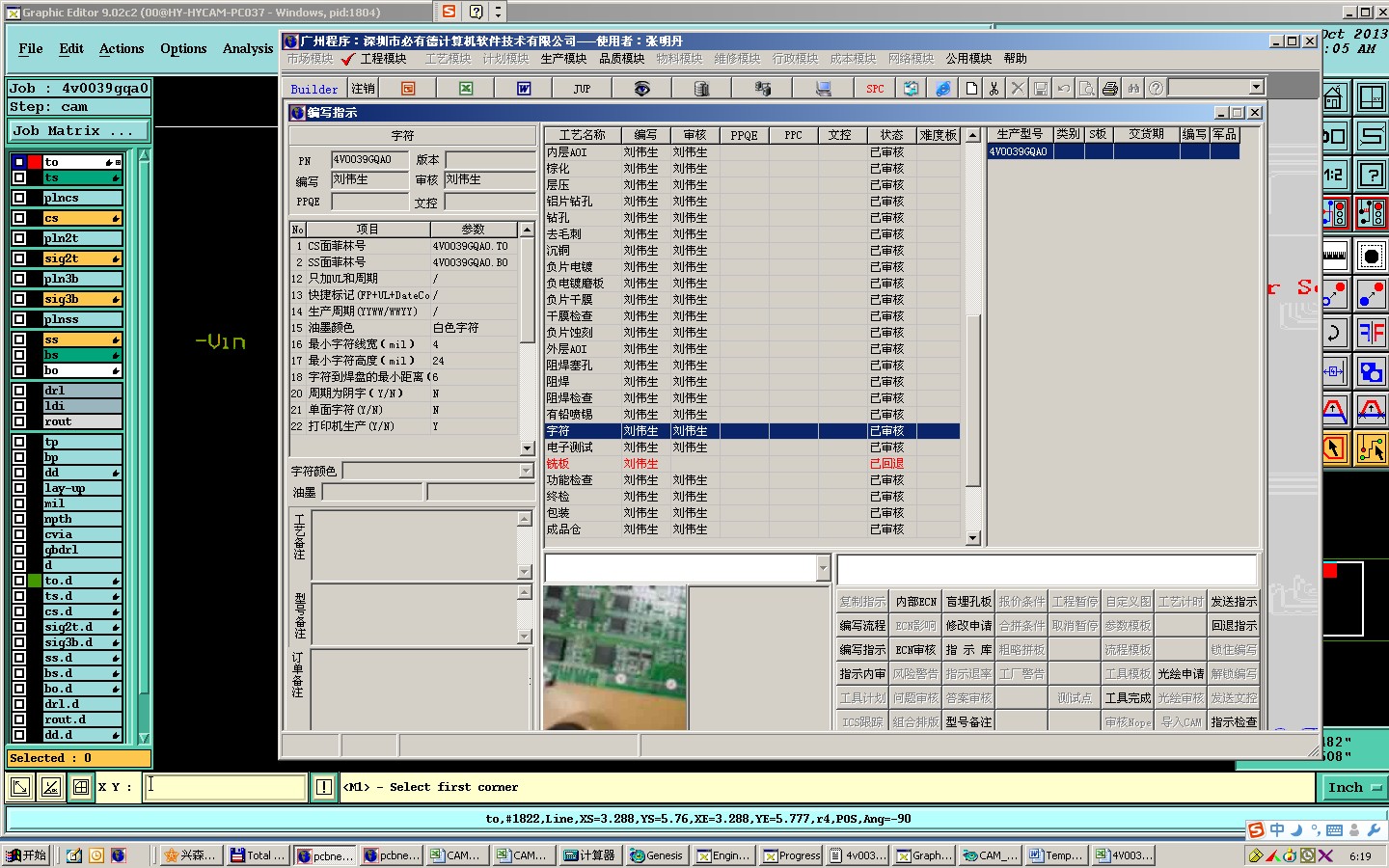Toggle the pln2t layer checkbox

coord(19,238)
